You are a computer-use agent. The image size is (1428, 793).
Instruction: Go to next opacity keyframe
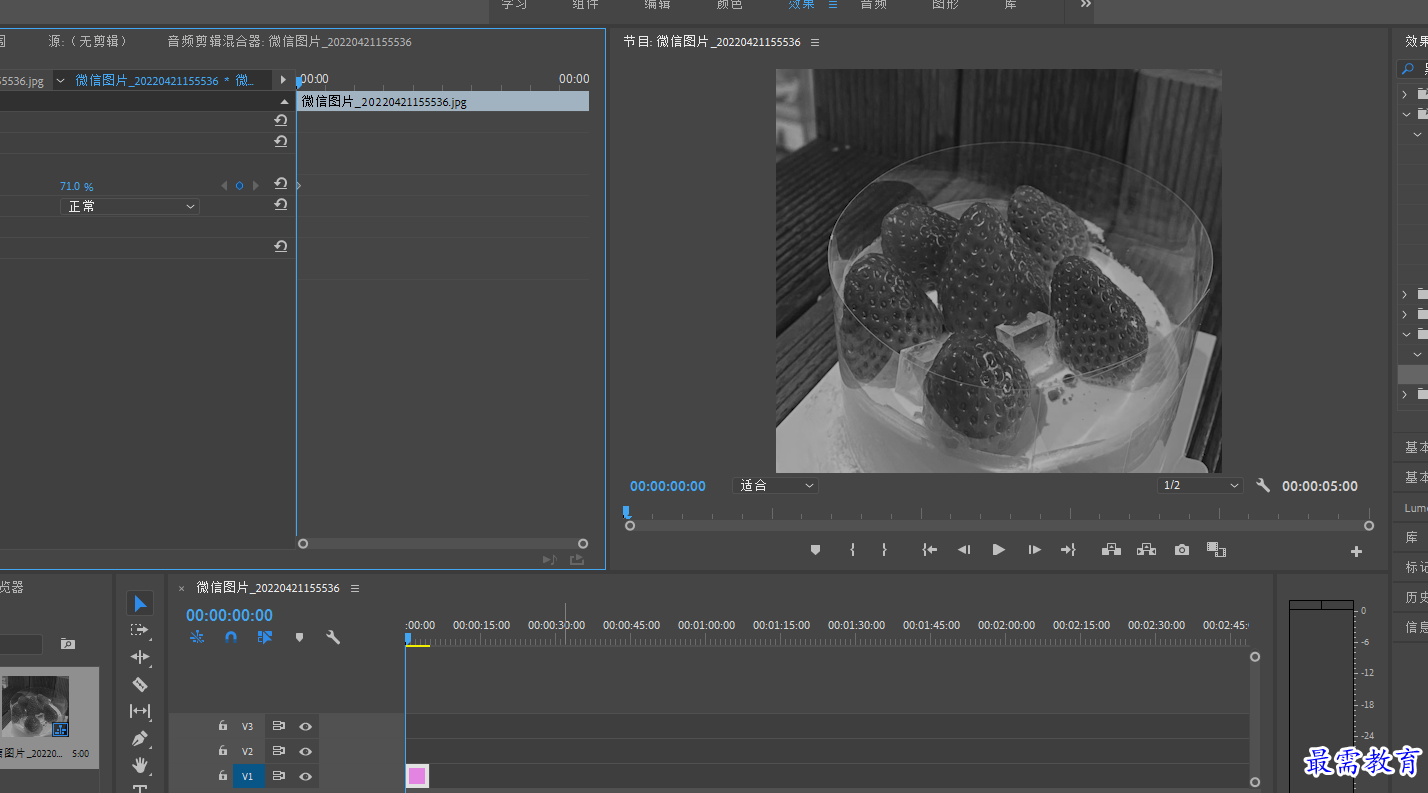coord(256,186)
